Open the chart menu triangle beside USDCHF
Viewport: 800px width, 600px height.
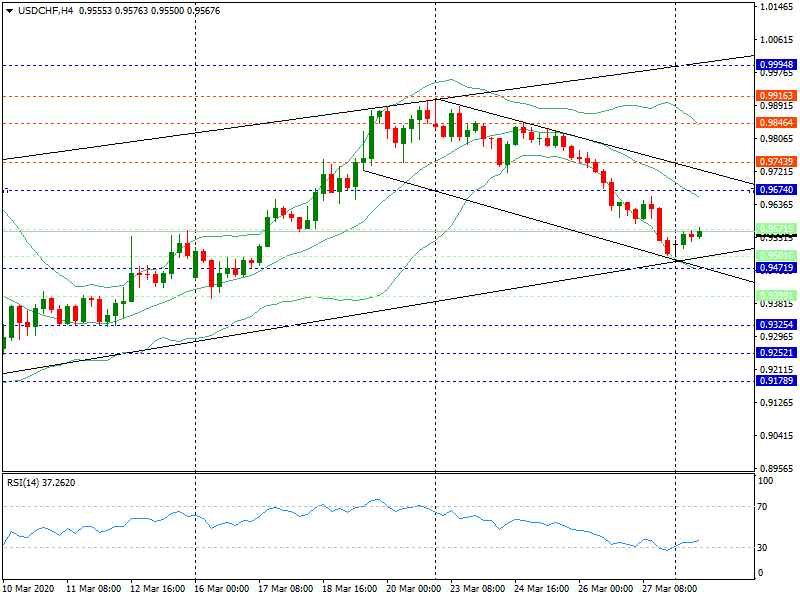pos(9,11)
